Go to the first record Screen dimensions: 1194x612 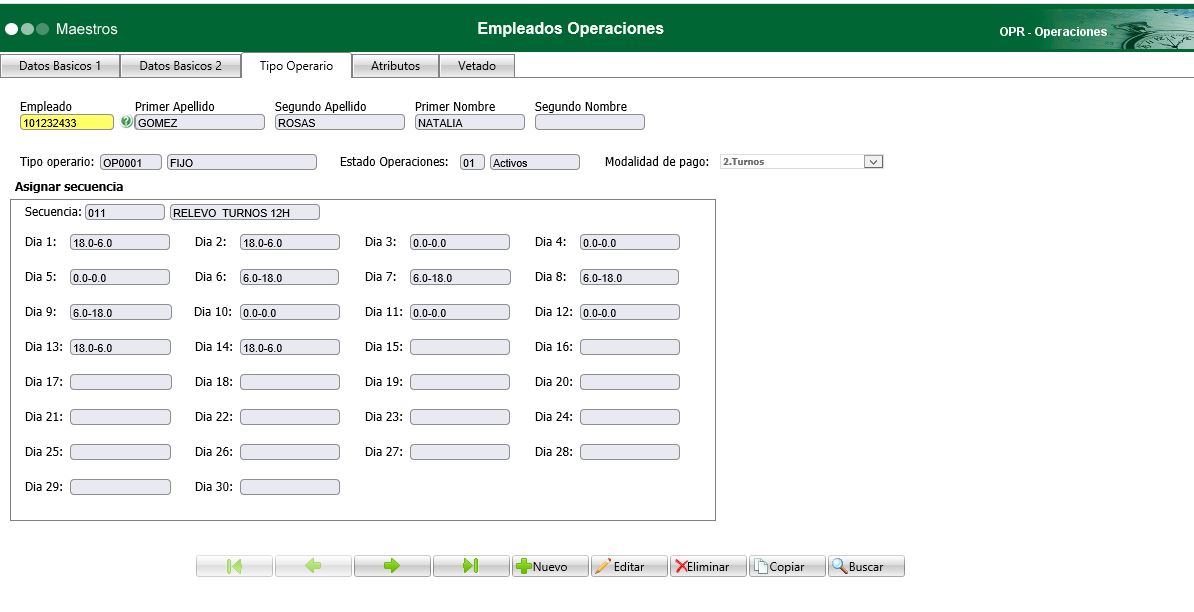235,566
